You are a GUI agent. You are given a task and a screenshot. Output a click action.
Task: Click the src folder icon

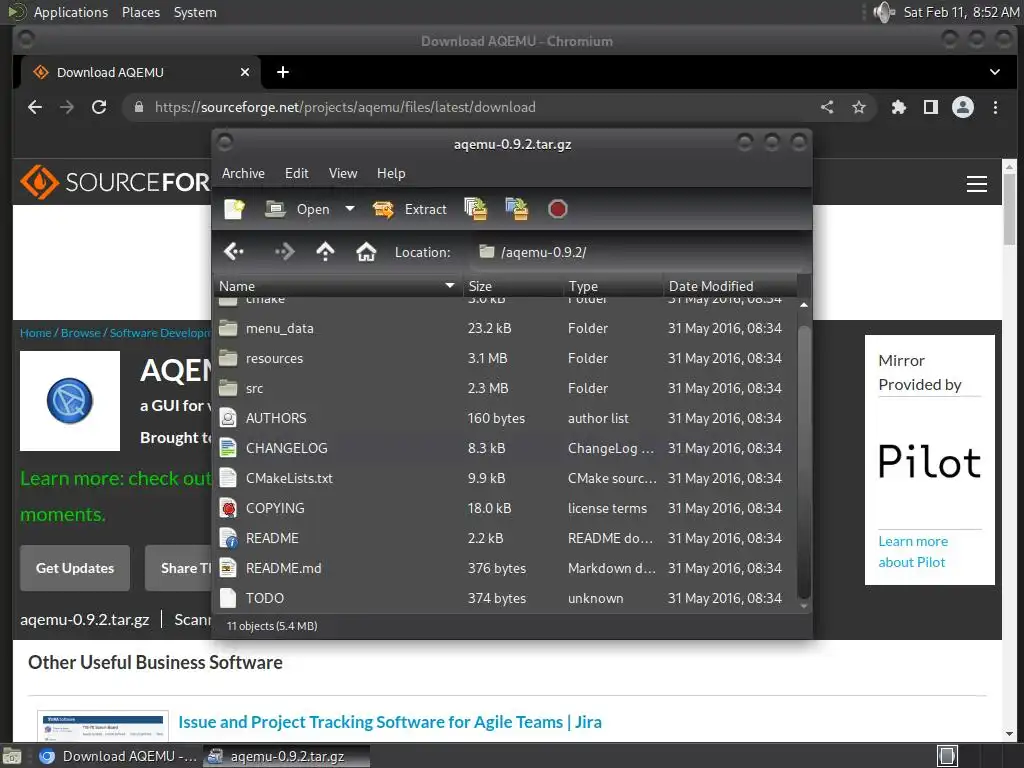228,388
